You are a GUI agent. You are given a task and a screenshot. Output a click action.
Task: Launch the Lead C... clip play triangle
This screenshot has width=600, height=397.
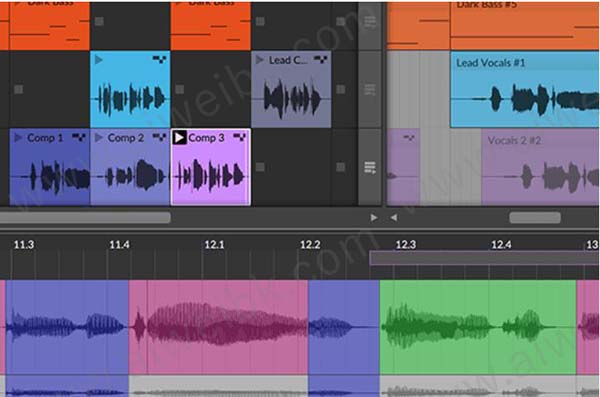[x=259, y=60]
